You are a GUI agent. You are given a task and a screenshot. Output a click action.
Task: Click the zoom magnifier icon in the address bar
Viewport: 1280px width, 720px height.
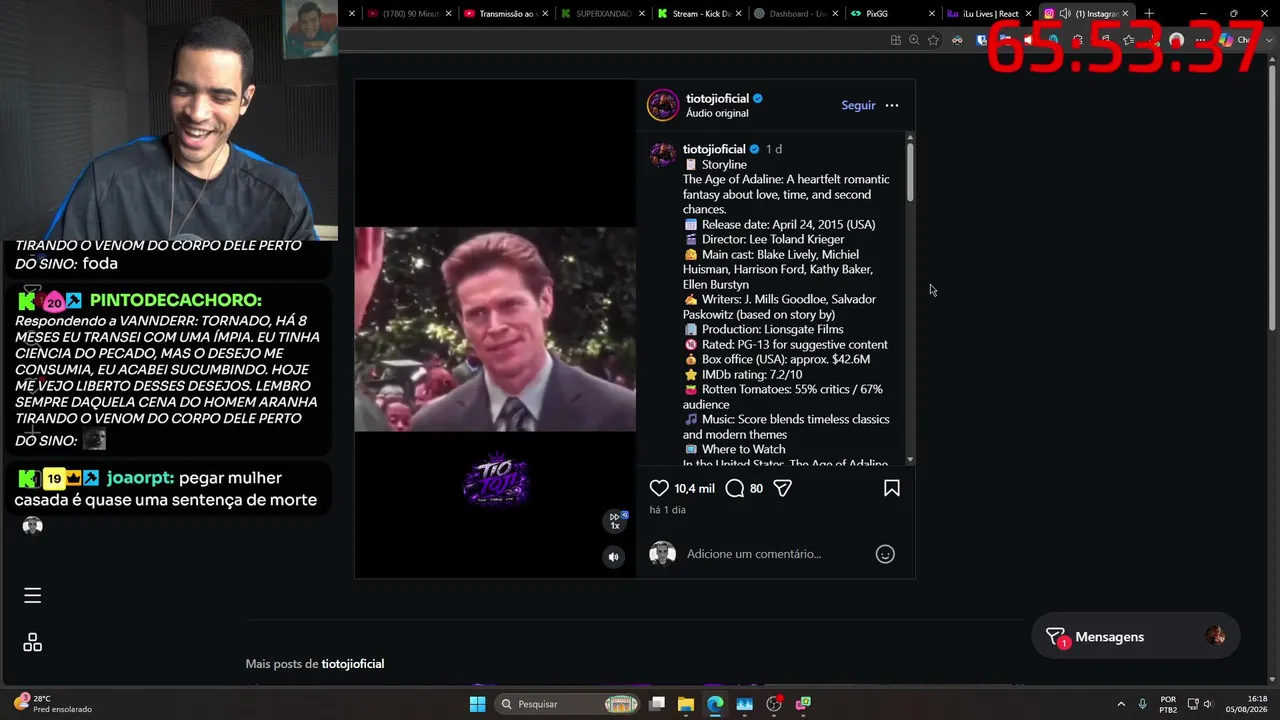click(914, 40)
